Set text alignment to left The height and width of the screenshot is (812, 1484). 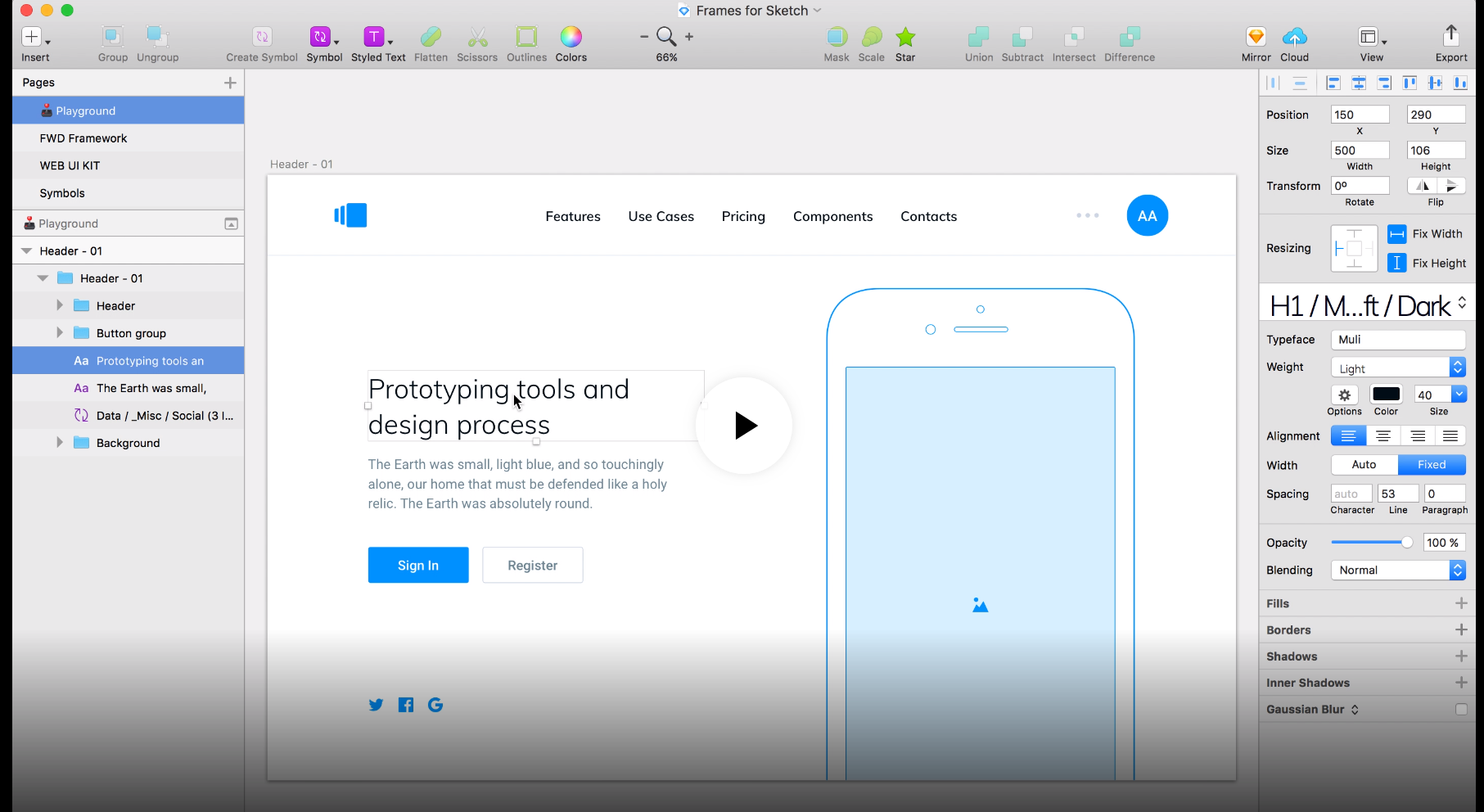[1348, 435]
